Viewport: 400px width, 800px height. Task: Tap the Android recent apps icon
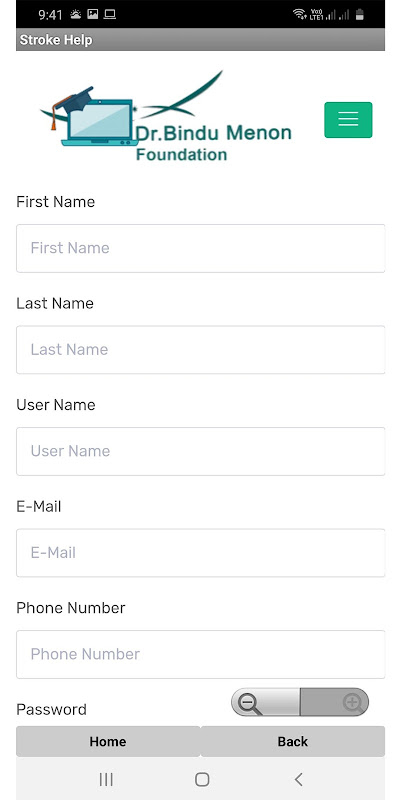pyautogui.click(x=106, y=779)
